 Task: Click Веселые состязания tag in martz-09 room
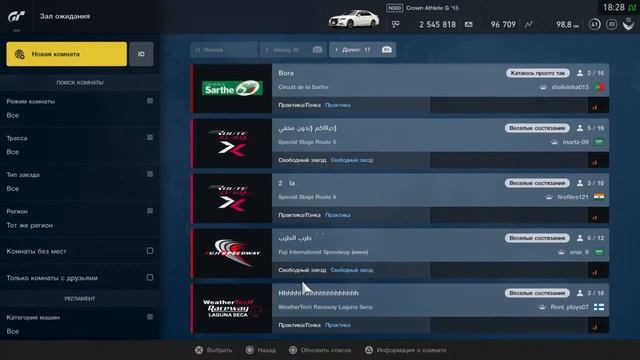(537, 128)
